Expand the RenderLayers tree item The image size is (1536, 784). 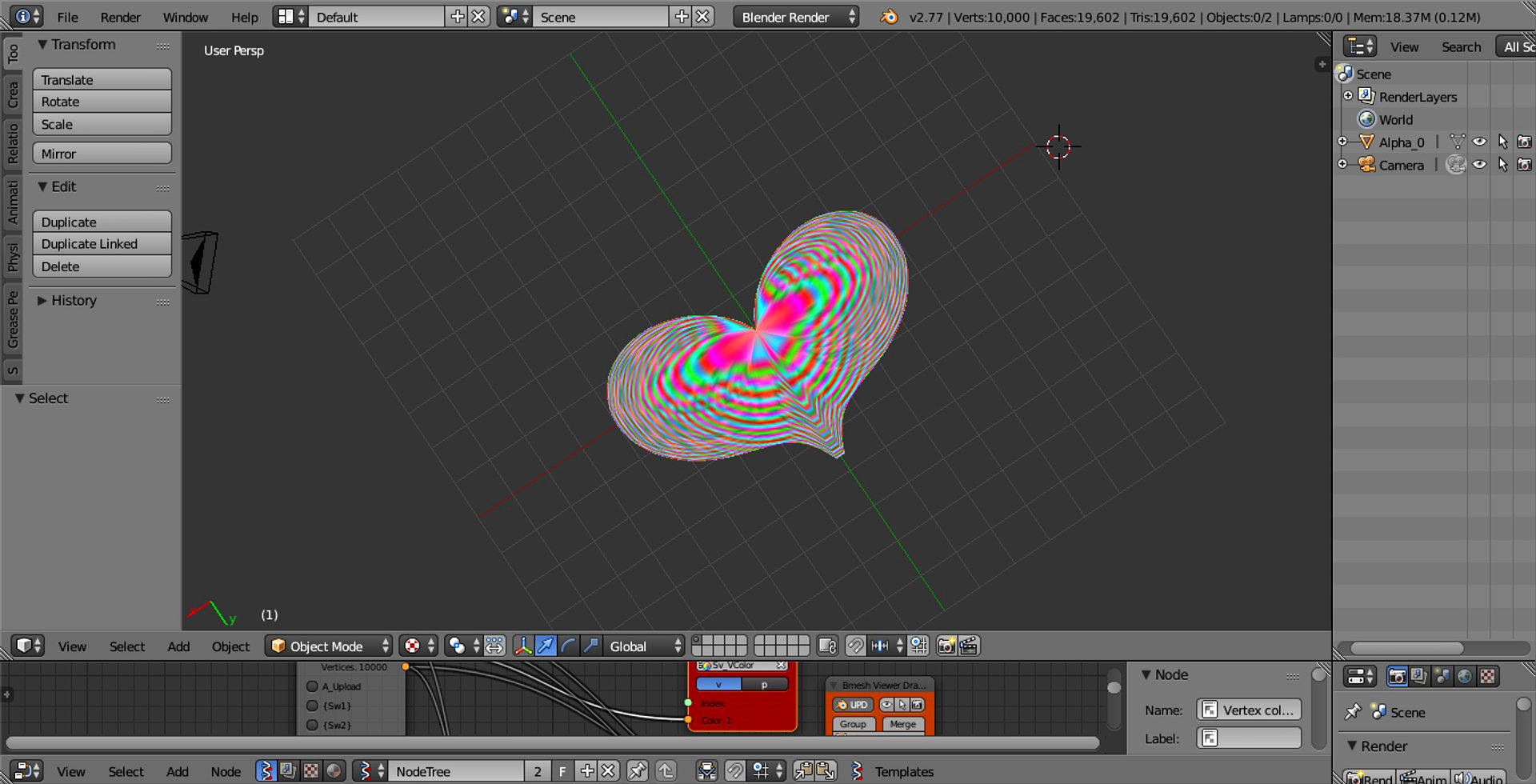point(1348,96)
